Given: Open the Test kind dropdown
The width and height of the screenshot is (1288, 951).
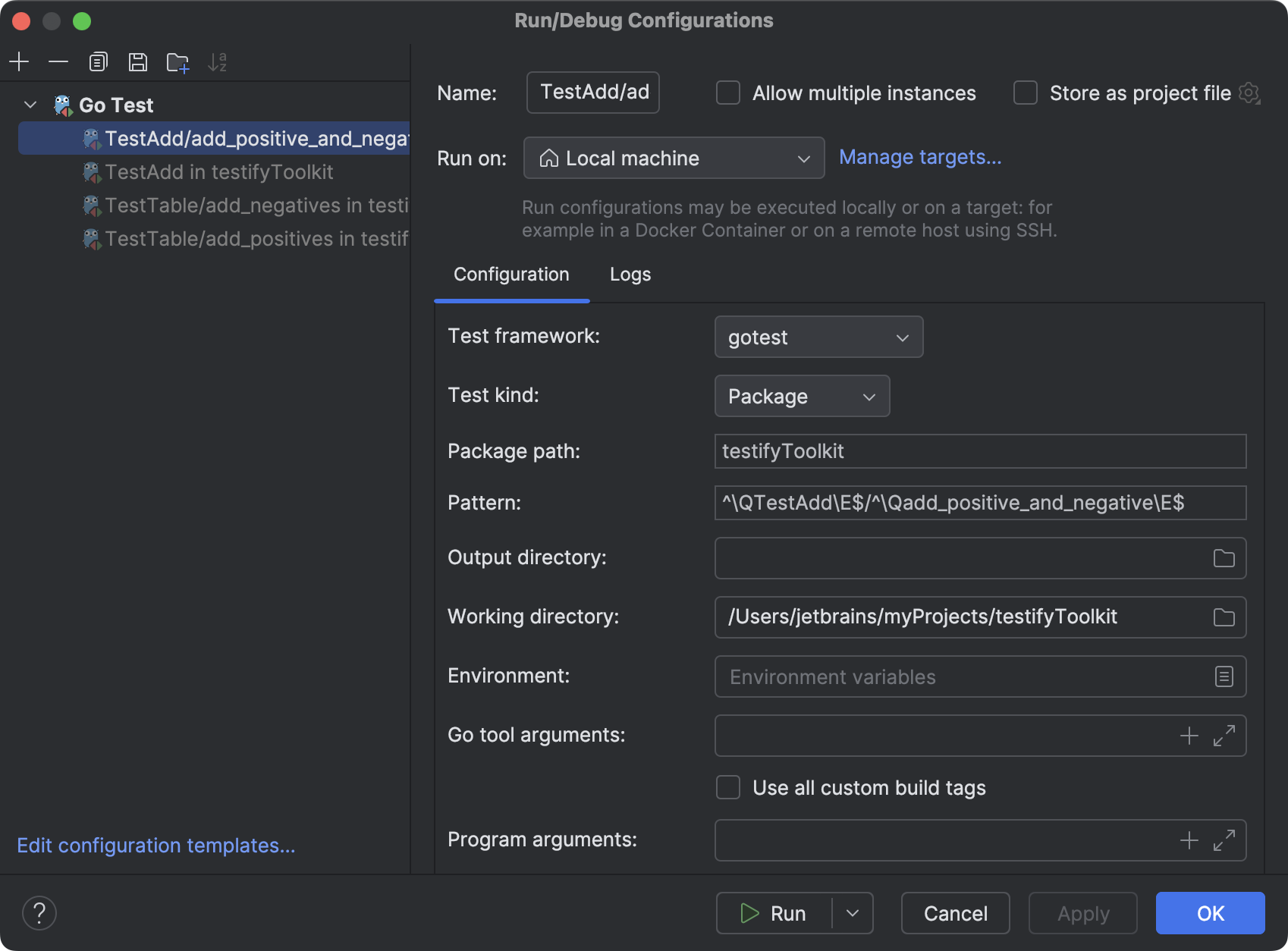Looking at the screenshot, I should [x=802, y=396].
